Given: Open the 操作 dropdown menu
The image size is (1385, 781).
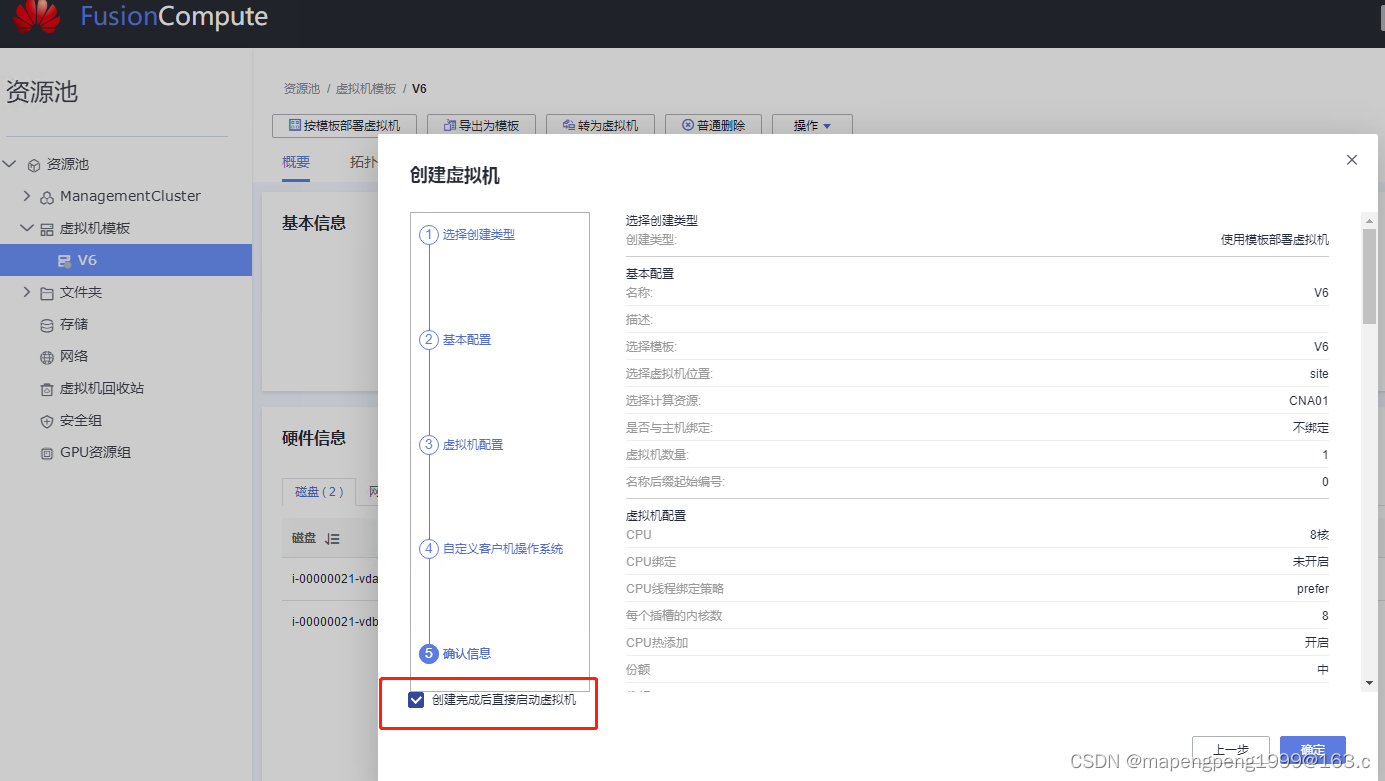Looking at the screenshot, I should (x=812, y=125).
